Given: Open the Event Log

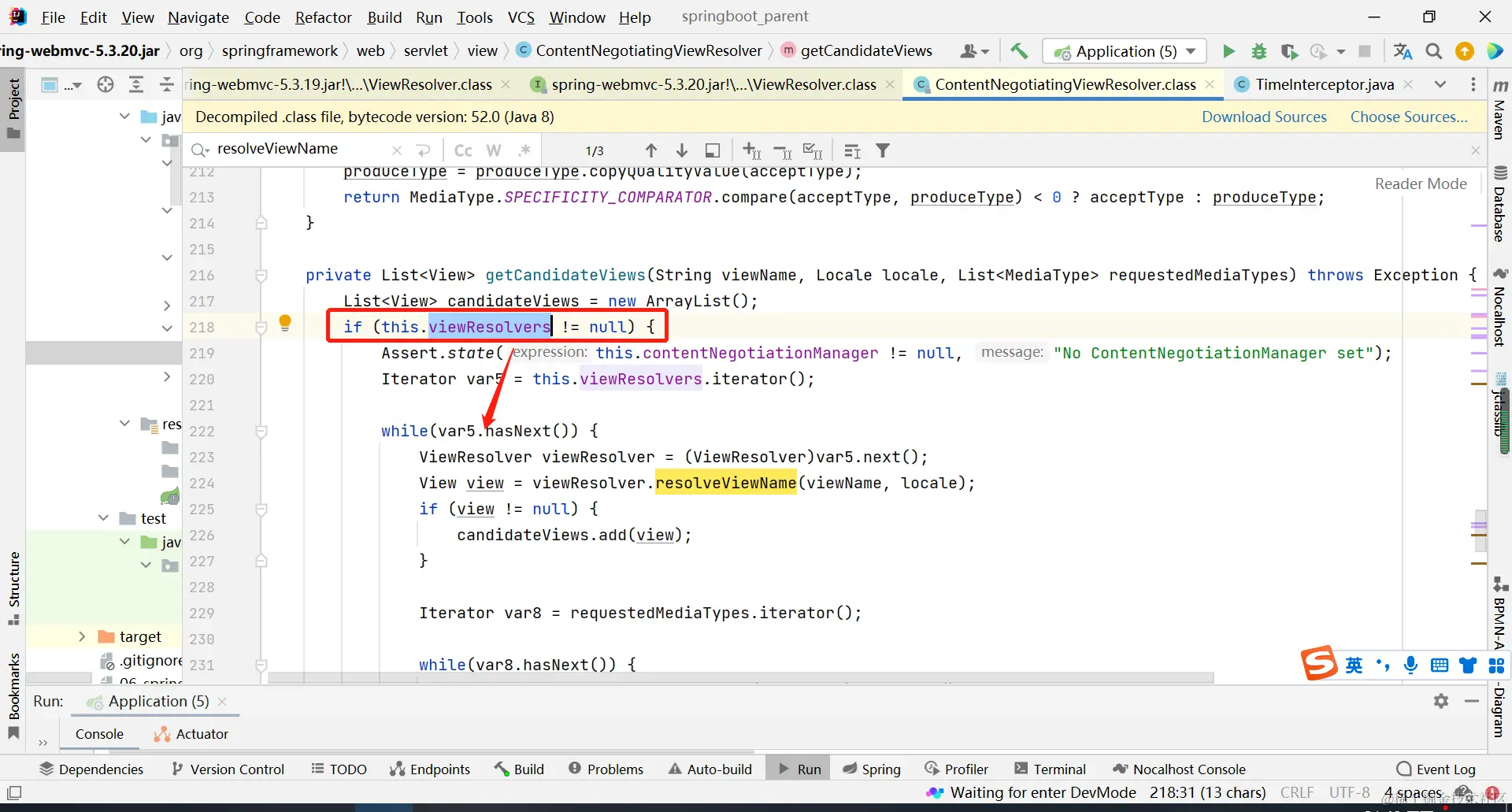Looking at the screenshot, I should tap(1436, 769).
